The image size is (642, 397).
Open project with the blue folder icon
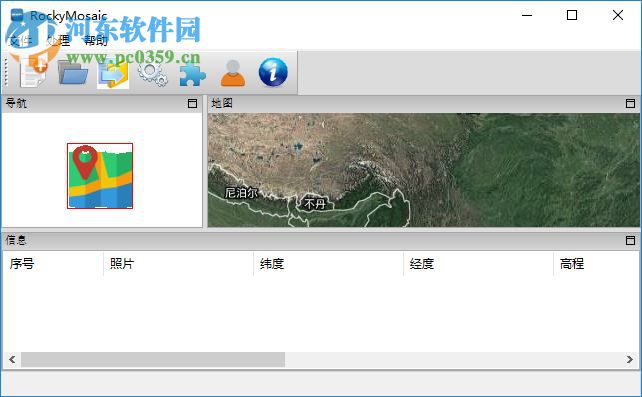[x=73, y=73]
